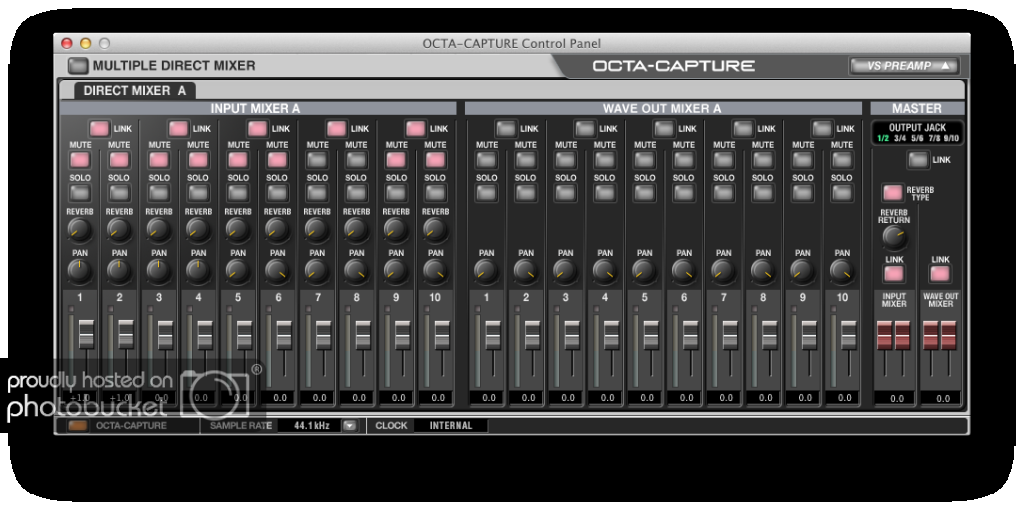This screenshot has width=1024, height=510.
Task: Toggle Multiple Direct Mixer button
Action: [78, 65]
